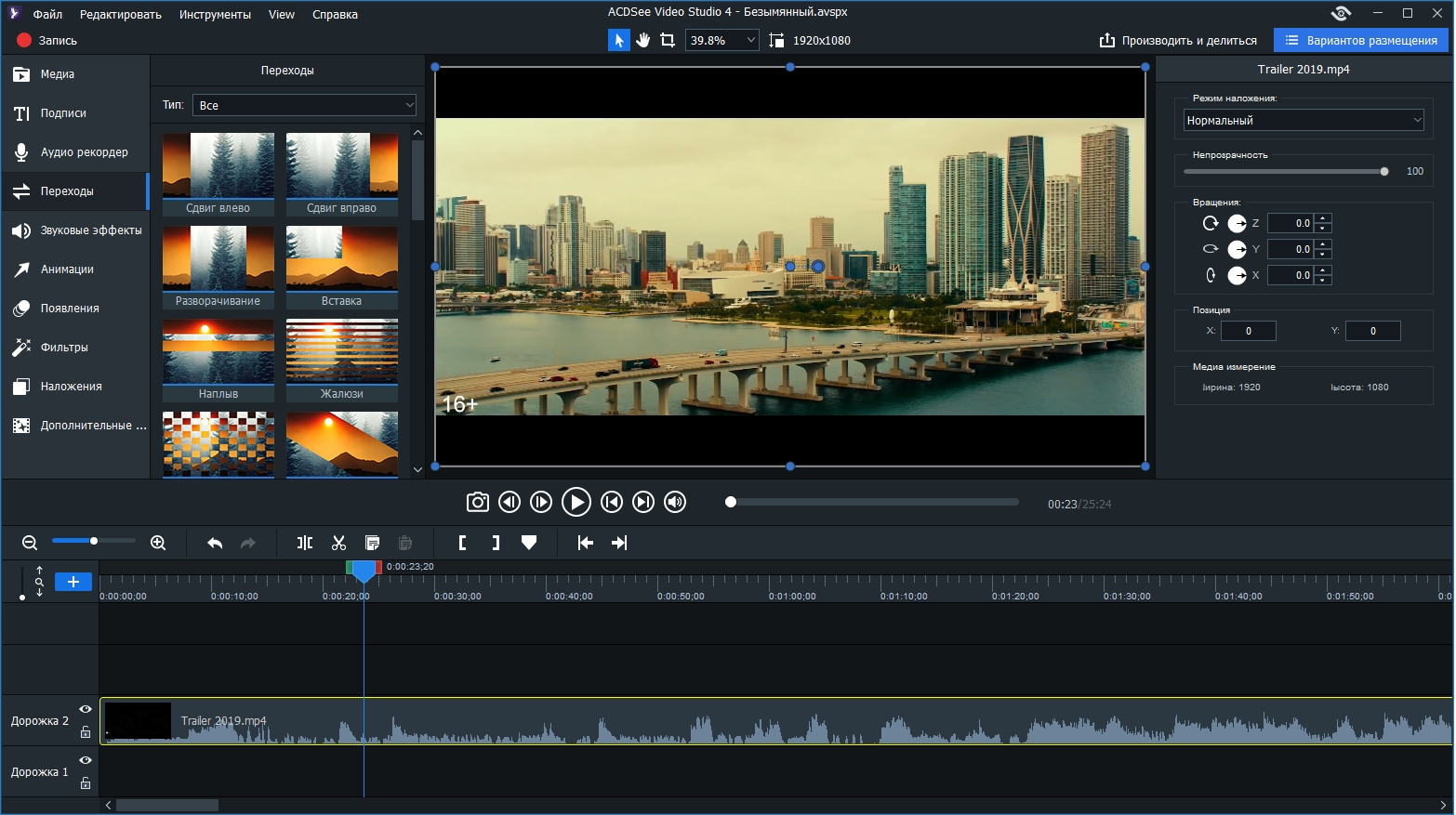The height and width of the screenshot is (815, 1456).
Task: Take a snapshot with the camera icon
Action: tap(477, 503)
